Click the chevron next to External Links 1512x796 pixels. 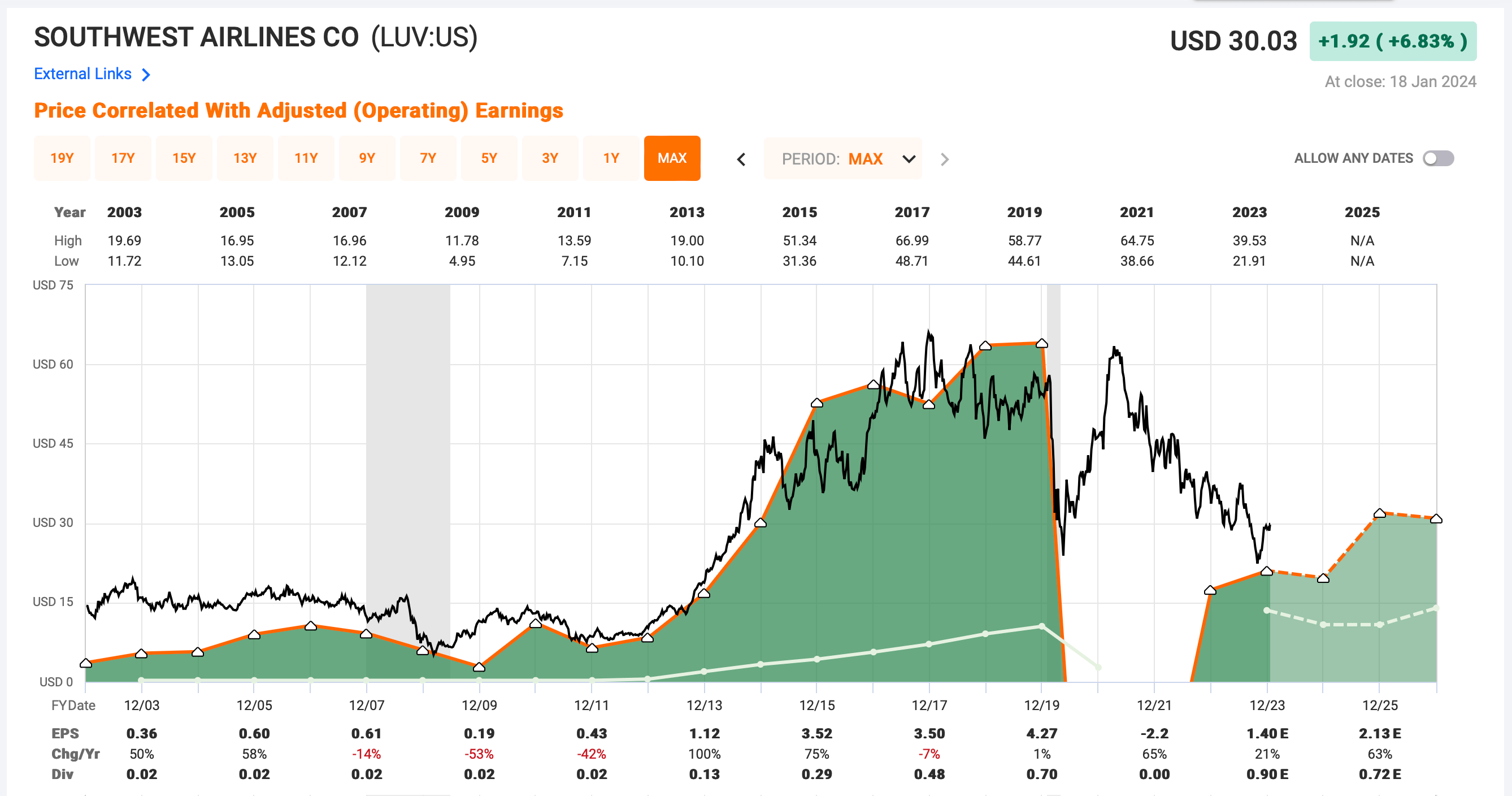click(x=146, y=75)
